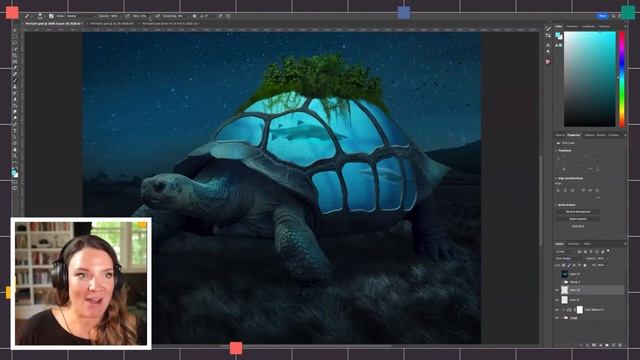Click the align top edges icon
This screenshot has width=640, height=360.
pos(583,191)
